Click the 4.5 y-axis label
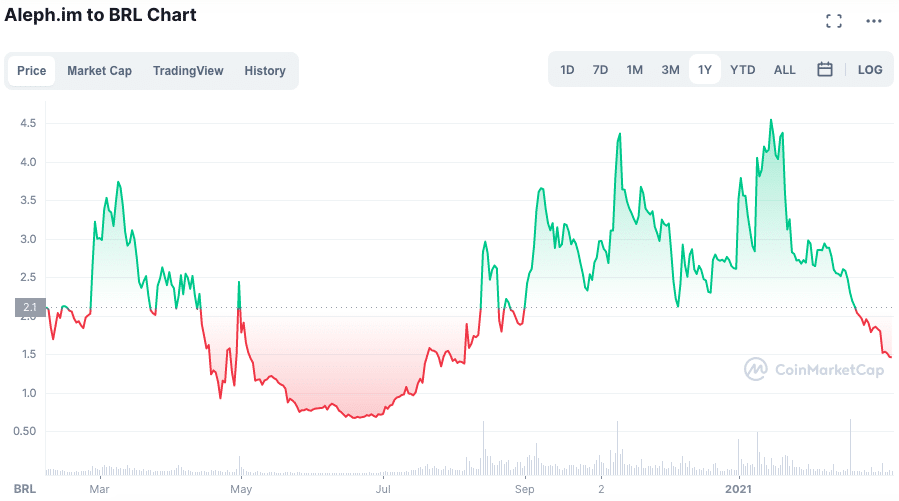The height and width of the screenshot is (501, 899). click(x=28, y=123)
